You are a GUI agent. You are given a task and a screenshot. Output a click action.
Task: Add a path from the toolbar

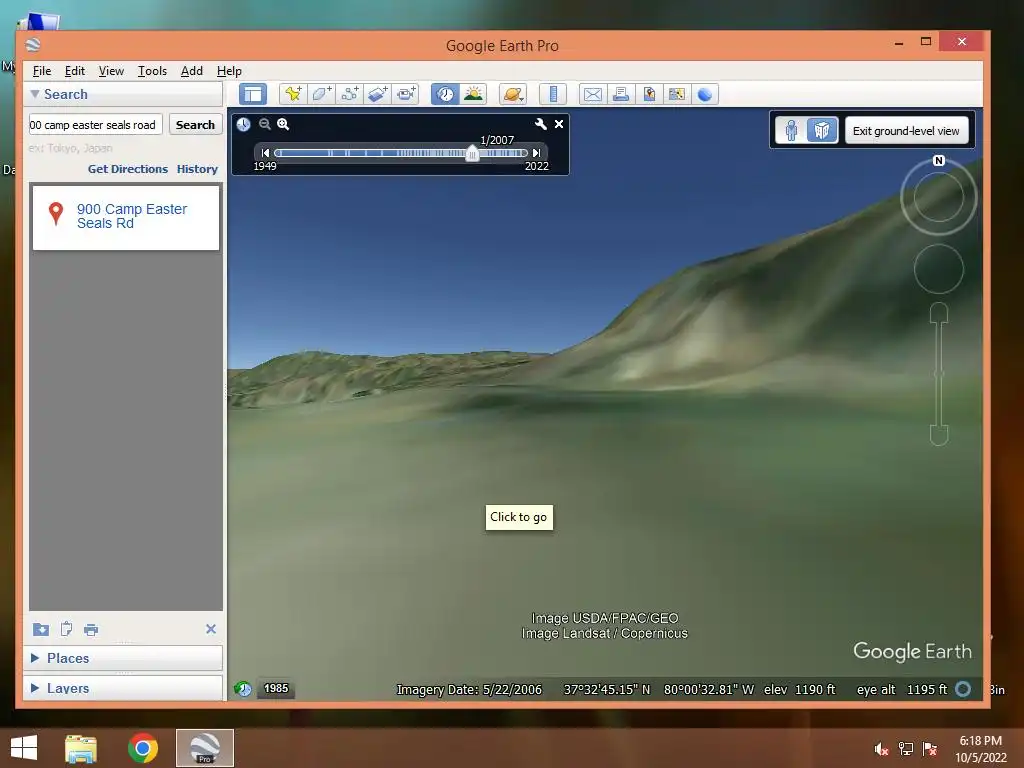pos(349,94)
